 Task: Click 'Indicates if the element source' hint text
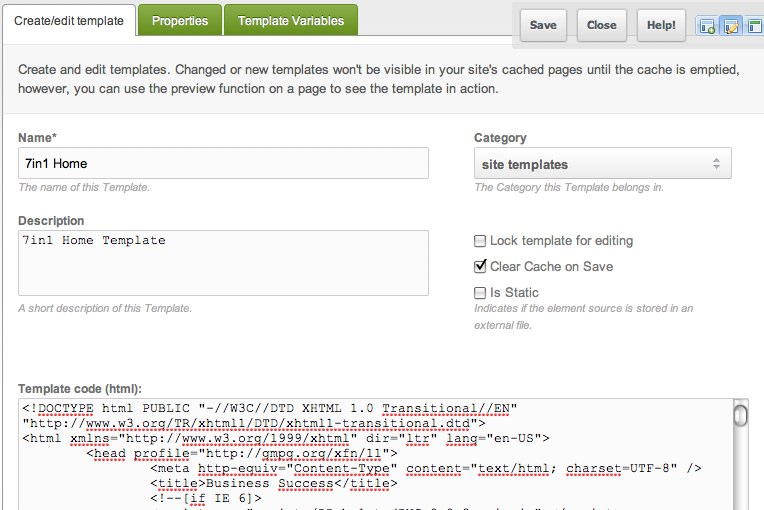[x=583, y=316]
